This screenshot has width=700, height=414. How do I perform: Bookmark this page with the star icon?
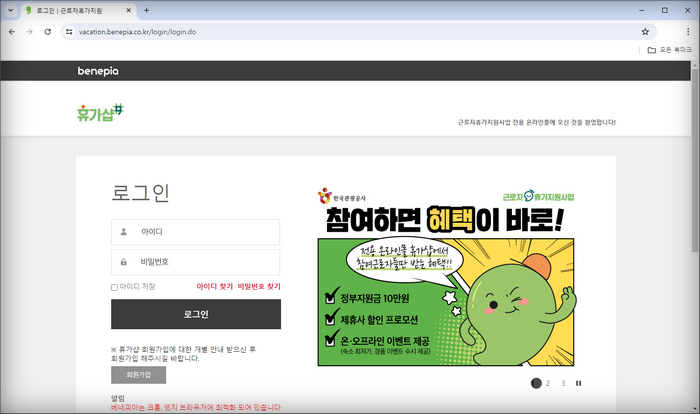click(645, 32)
